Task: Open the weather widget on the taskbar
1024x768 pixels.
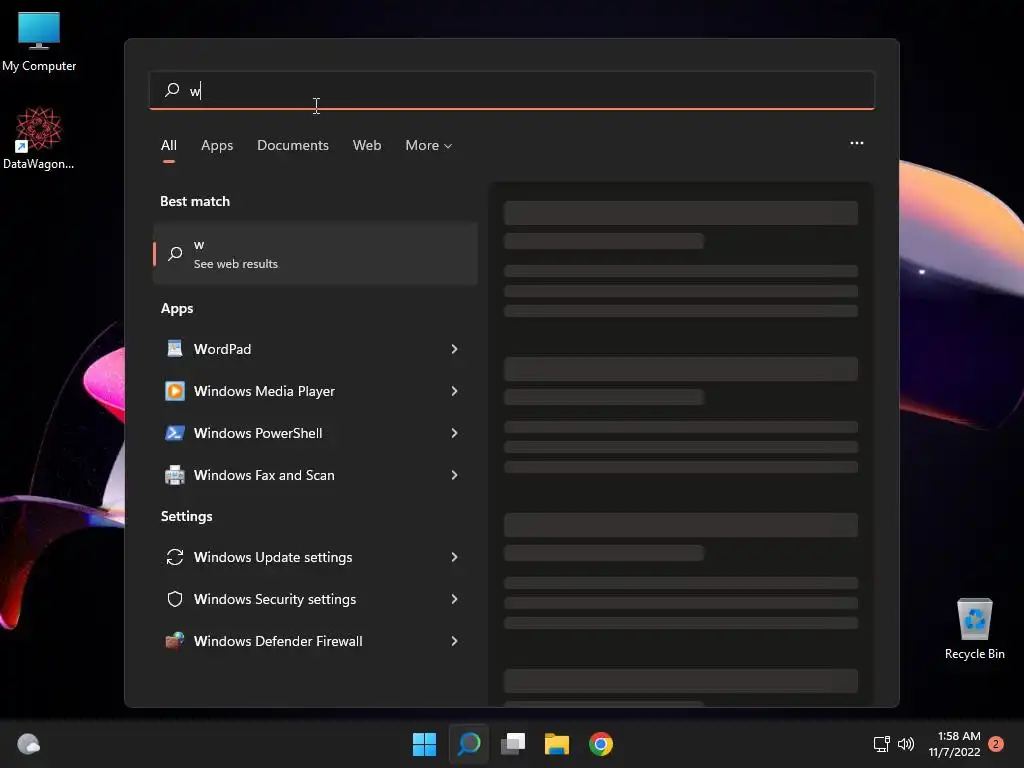Action: tap(29, 744)
